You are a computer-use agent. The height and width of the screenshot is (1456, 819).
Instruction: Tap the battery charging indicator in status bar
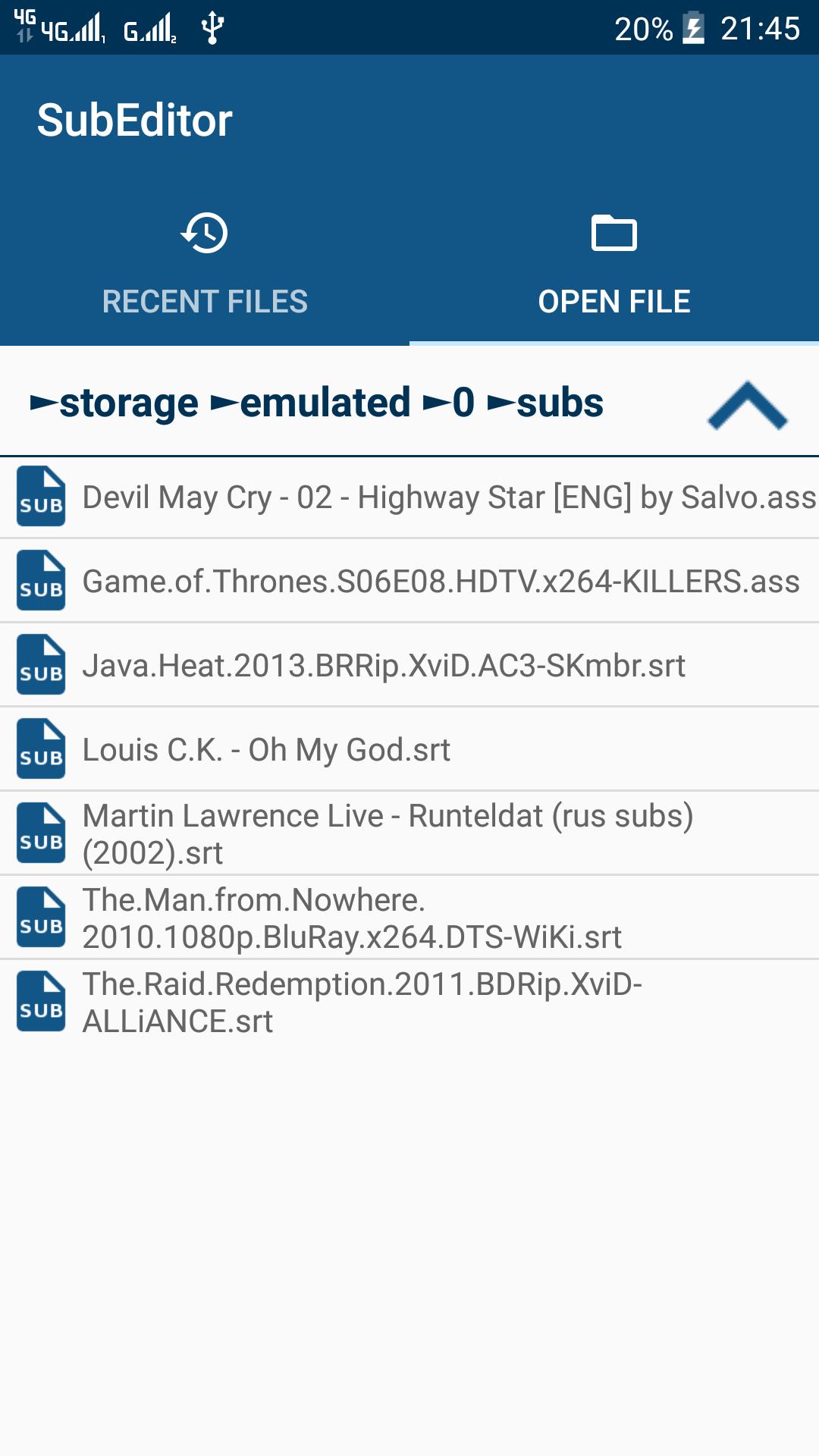(693, 30)
